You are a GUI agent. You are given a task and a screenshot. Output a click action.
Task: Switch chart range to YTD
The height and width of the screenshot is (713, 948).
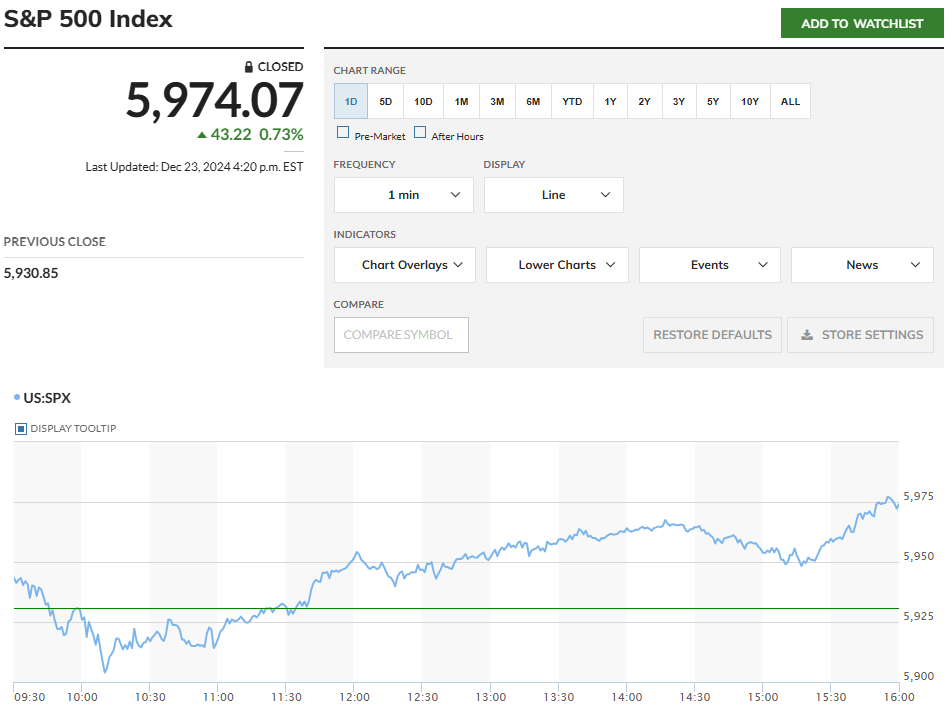pyautogui.click(x=572, y=101)
